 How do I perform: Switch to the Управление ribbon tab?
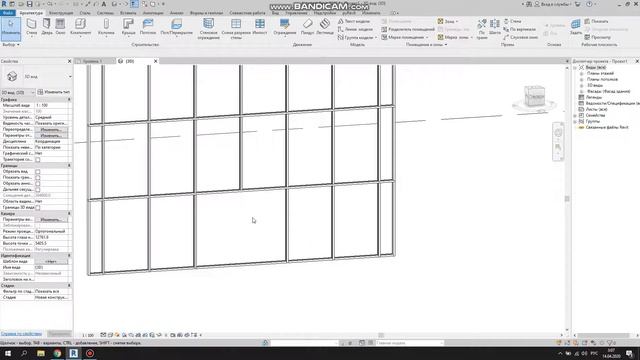[x=296, y=13]
